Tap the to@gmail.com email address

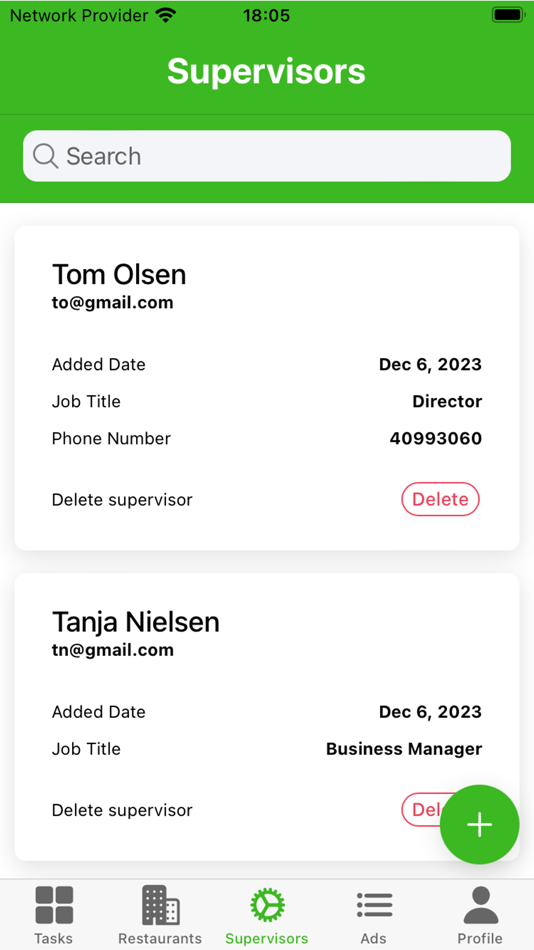coord(113,303)
